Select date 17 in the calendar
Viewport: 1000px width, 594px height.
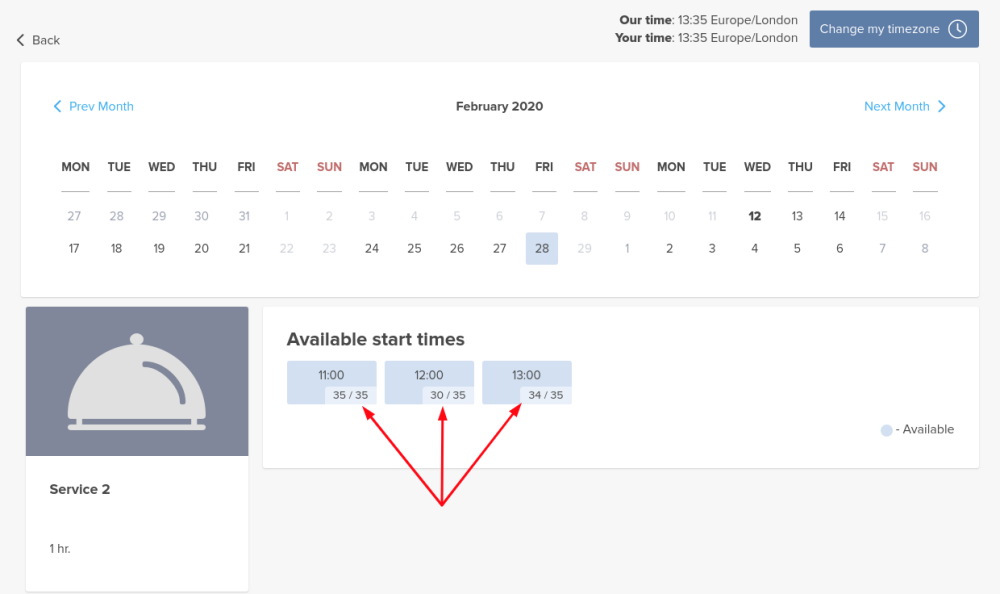pos(74,249)
